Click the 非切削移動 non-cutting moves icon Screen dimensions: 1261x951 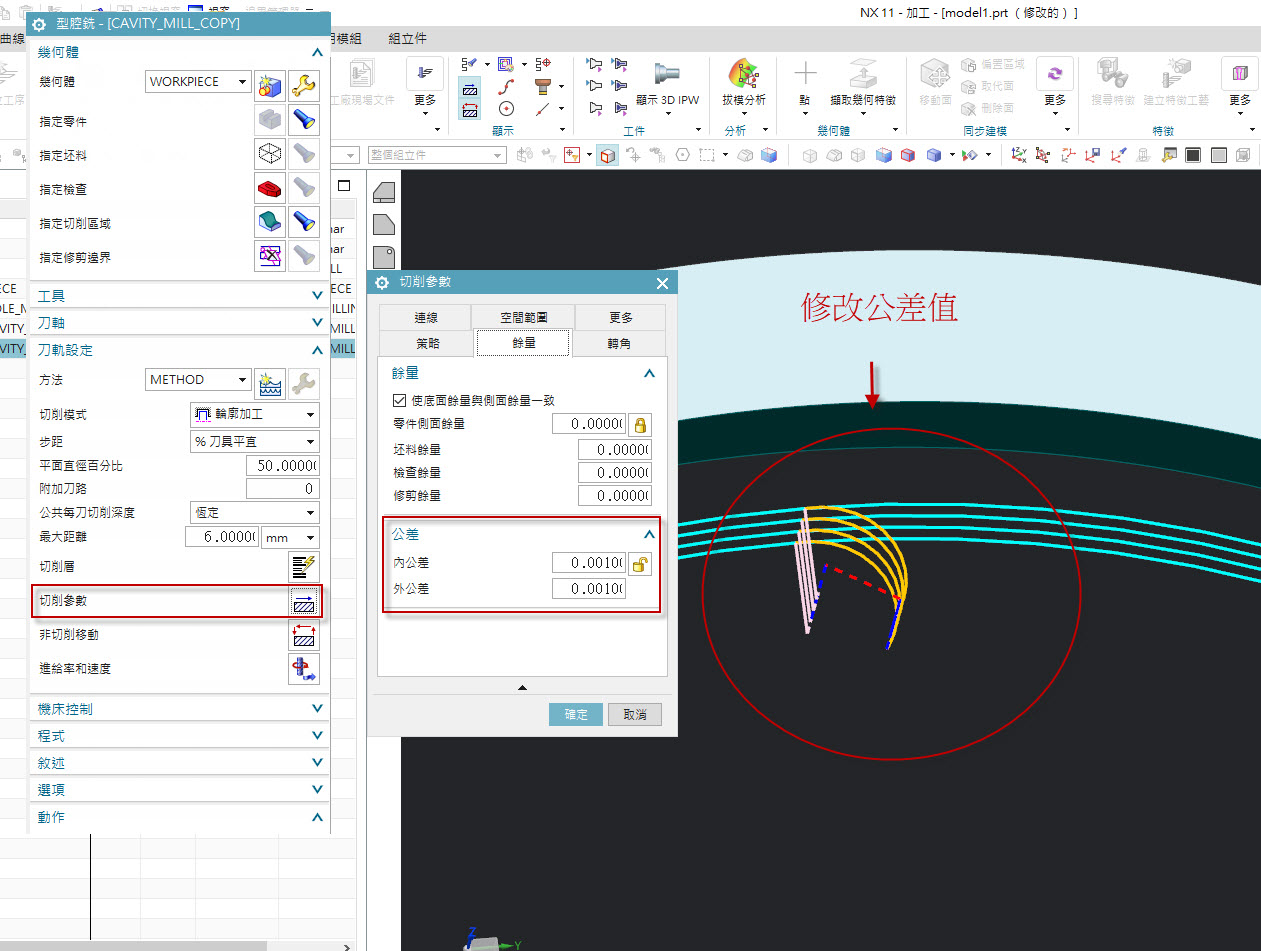(304, 635)
